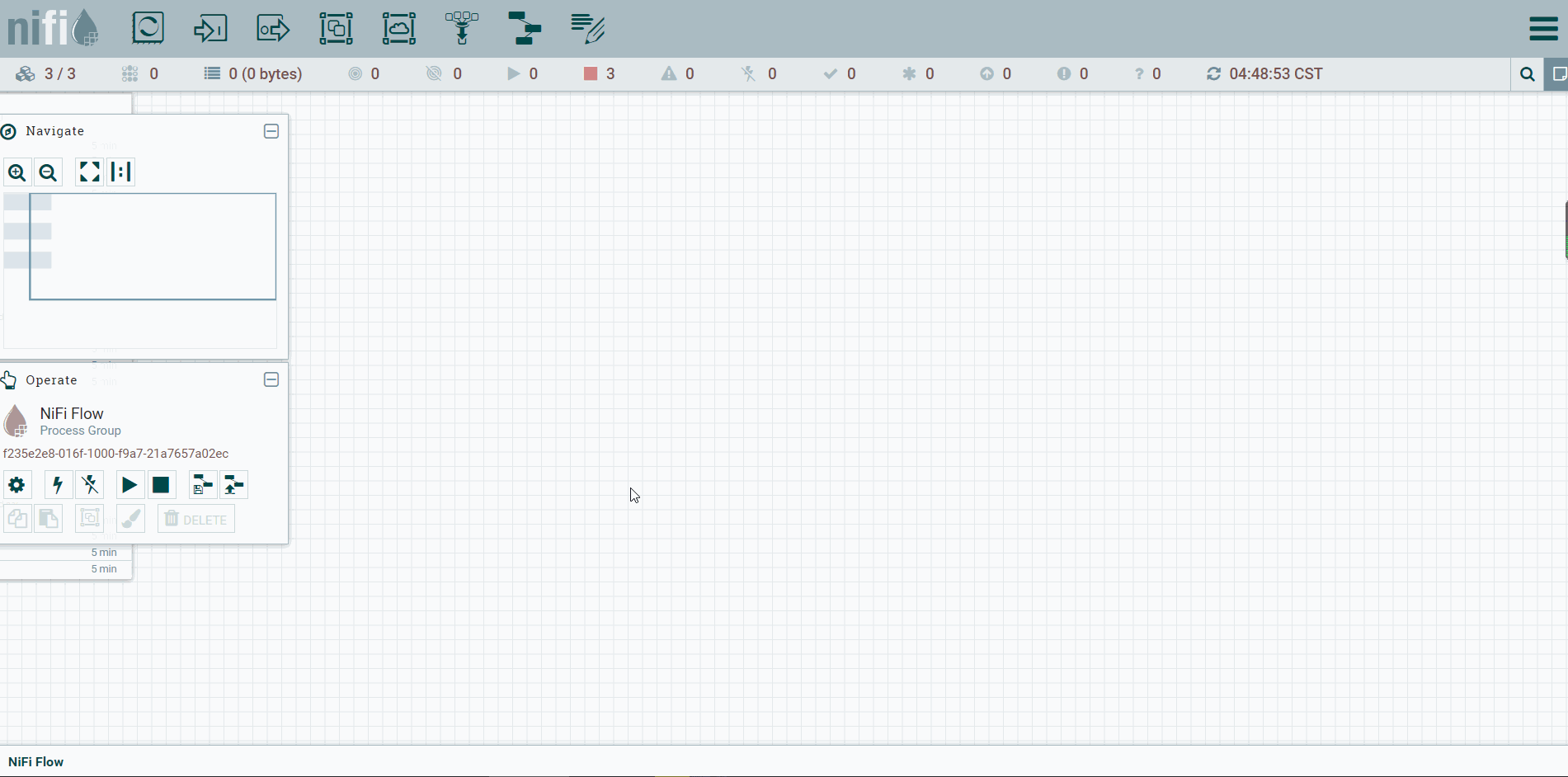Collapse the Operate panel
The width and height of the screenshot is (1568, 777).
271,379
